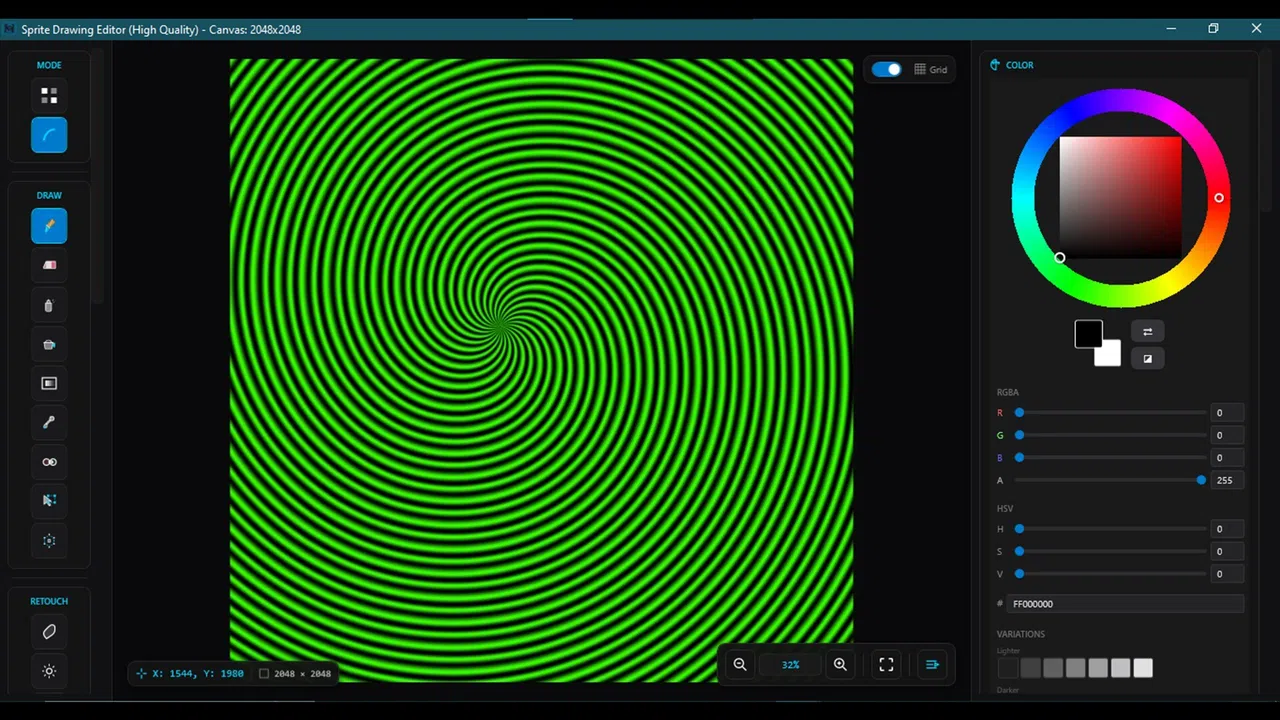Zoom out with the minus magnifier
The image size is (1280, 720).
[740, 664]
